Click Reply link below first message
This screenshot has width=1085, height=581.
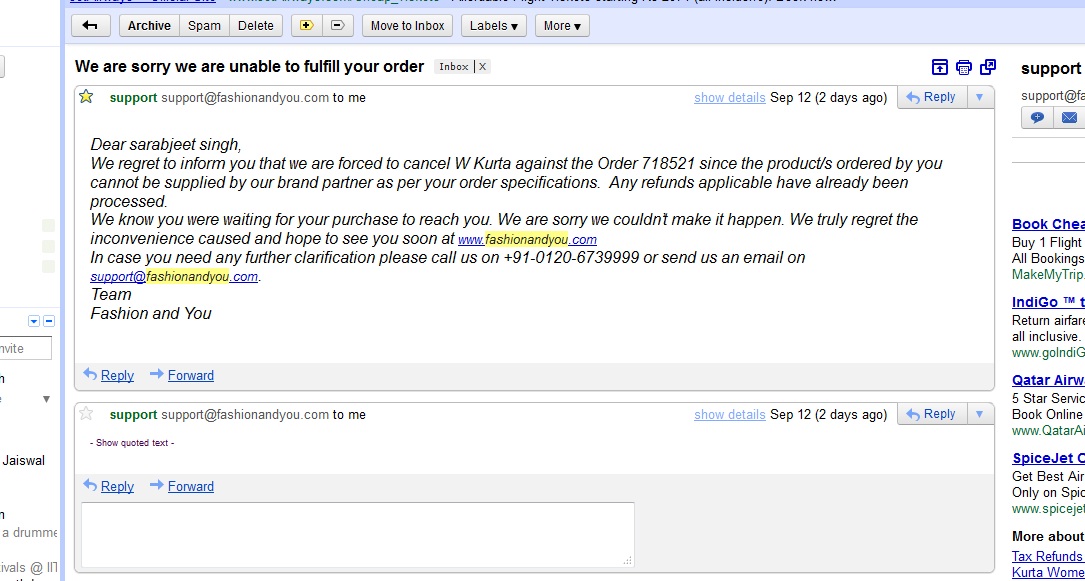117,376
